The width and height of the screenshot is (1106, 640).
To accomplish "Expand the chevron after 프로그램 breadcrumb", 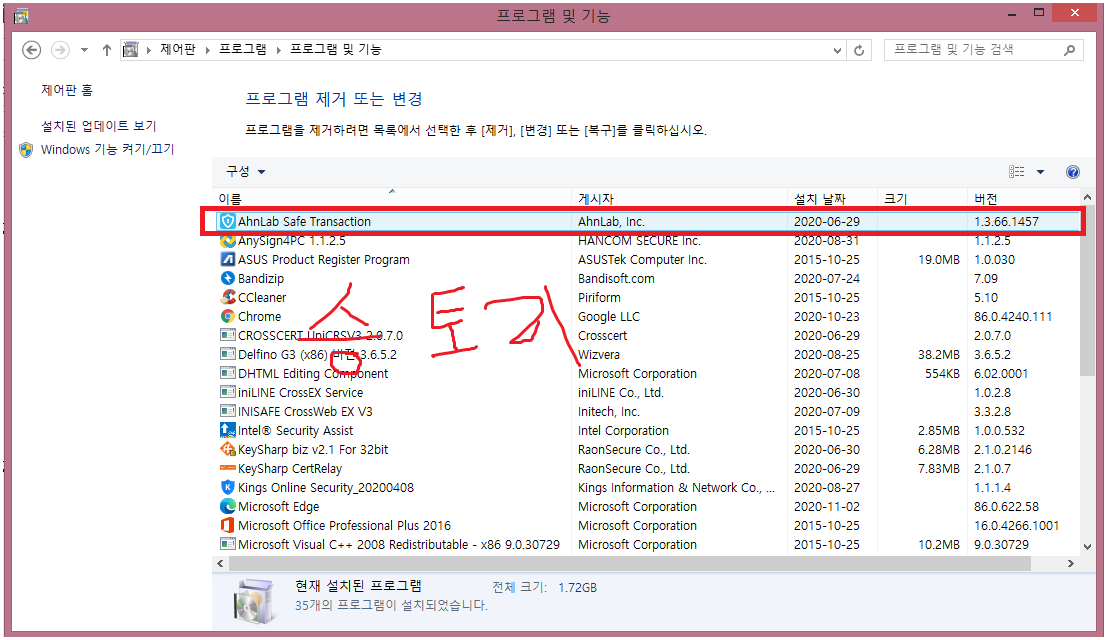I will click(279, 50).
